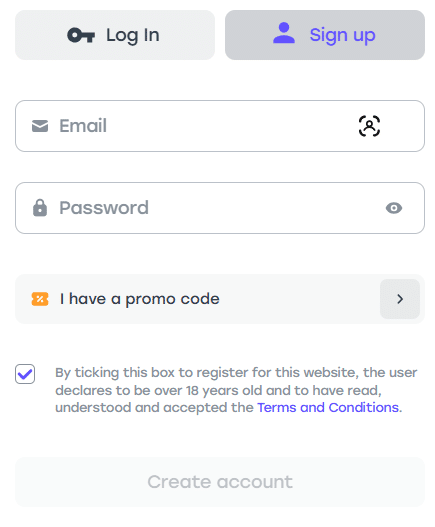Image resolution: width=435 pixels, height=527 pixels.
Task: Click the I have a promo code label
Action: tap(140, 299)
